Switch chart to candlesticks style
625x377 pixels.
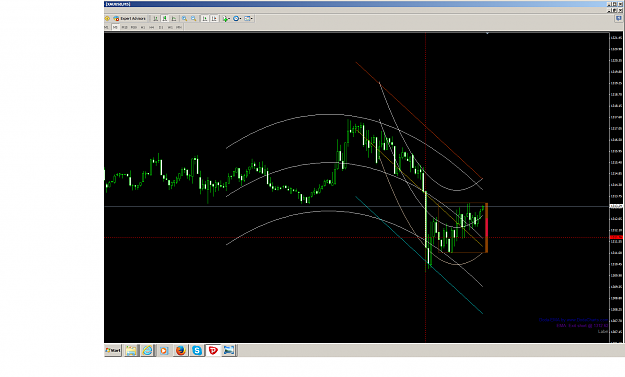tap(165, 18)
